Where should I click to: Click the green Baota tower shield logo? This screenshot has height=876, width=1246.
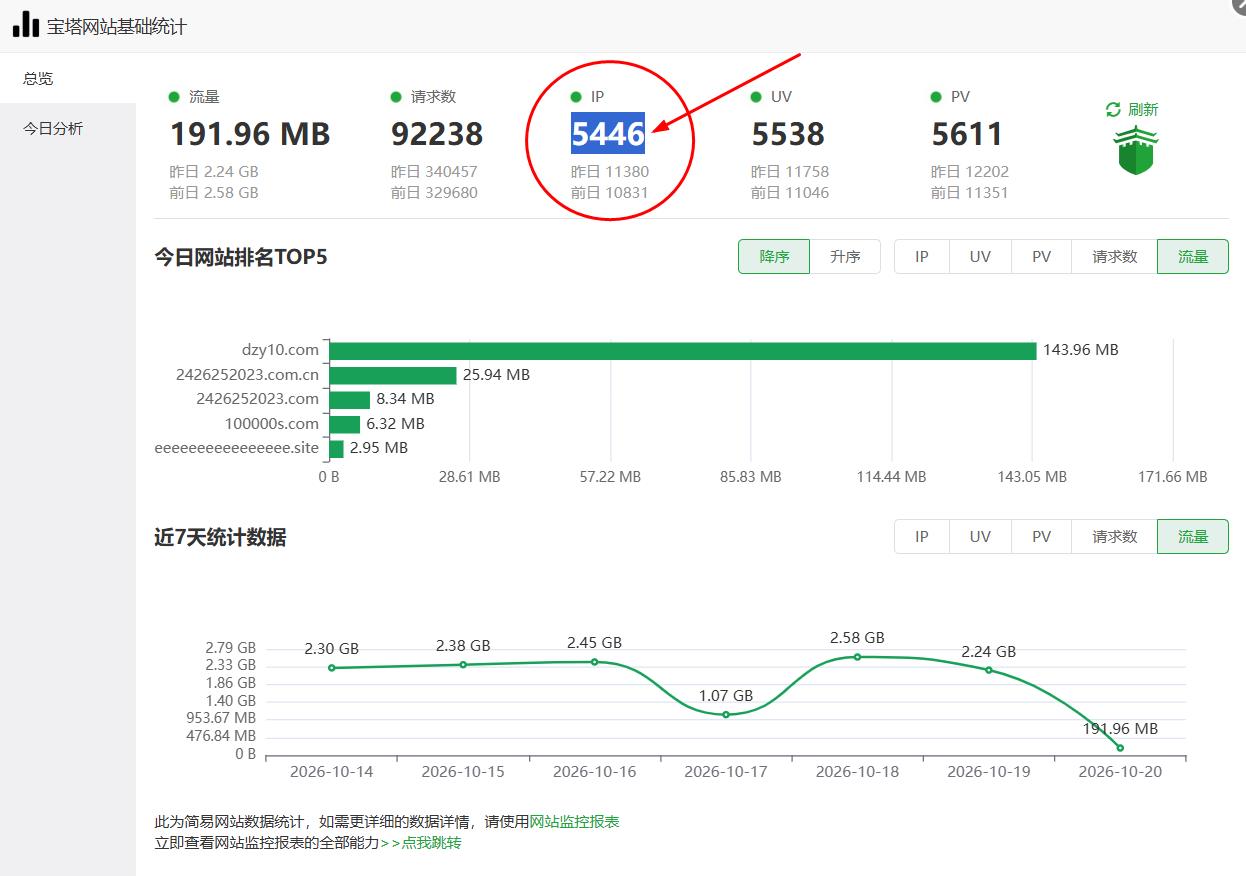(1135, 151)
